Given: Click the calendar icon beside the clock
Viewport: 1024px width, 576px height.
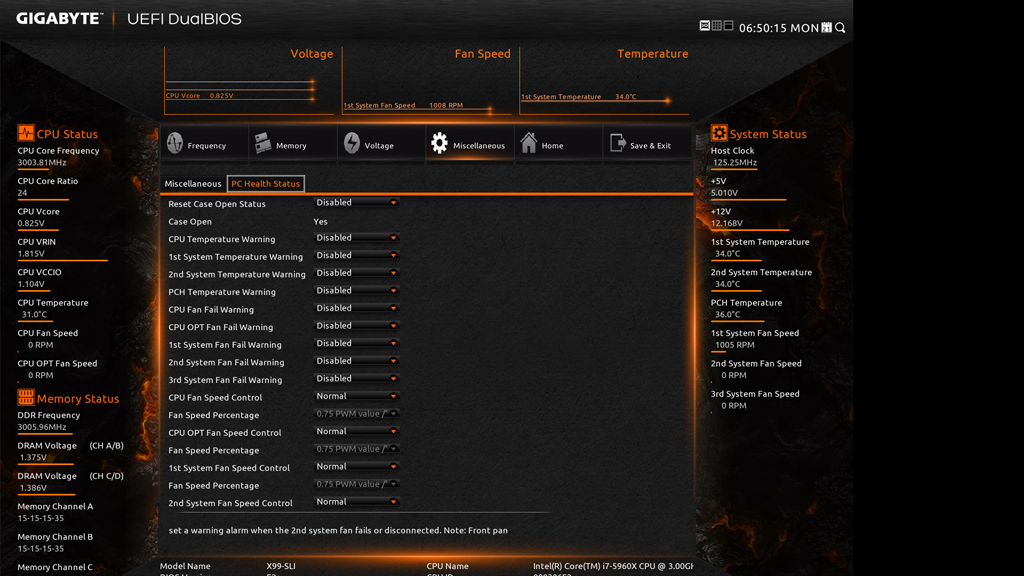Looking at the screenshot, I should tap(827, 28).
